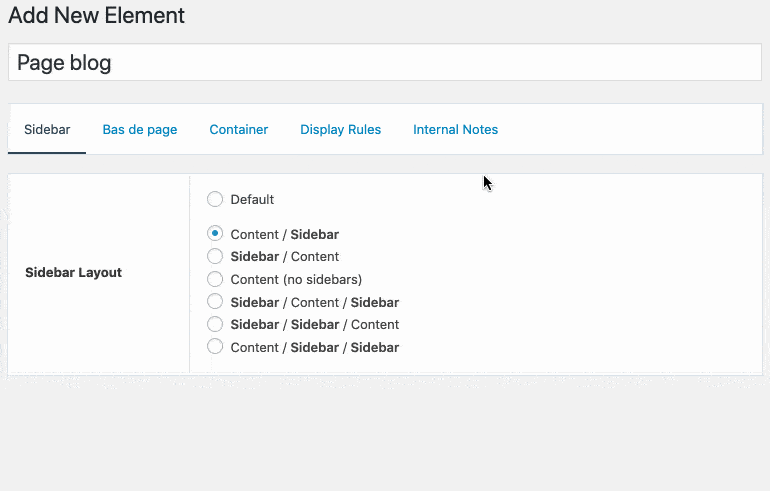Click the 'Content (no sidebars)' label text
The image size is (770, 491).
click(x=296, y=279)
